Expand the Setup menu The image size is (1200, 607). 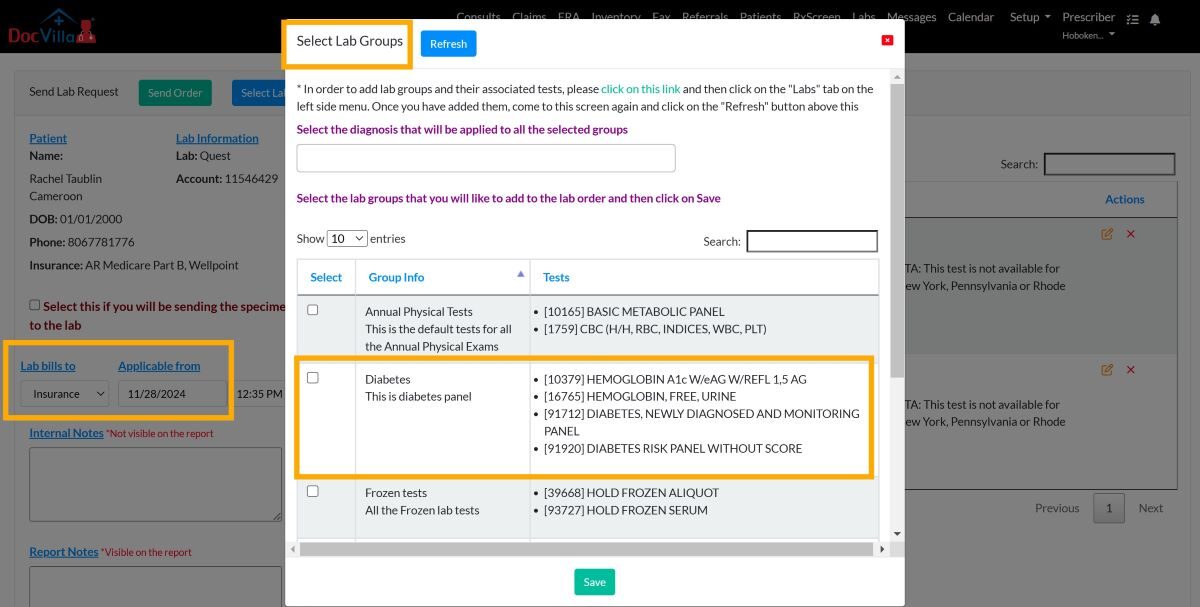1029,17
